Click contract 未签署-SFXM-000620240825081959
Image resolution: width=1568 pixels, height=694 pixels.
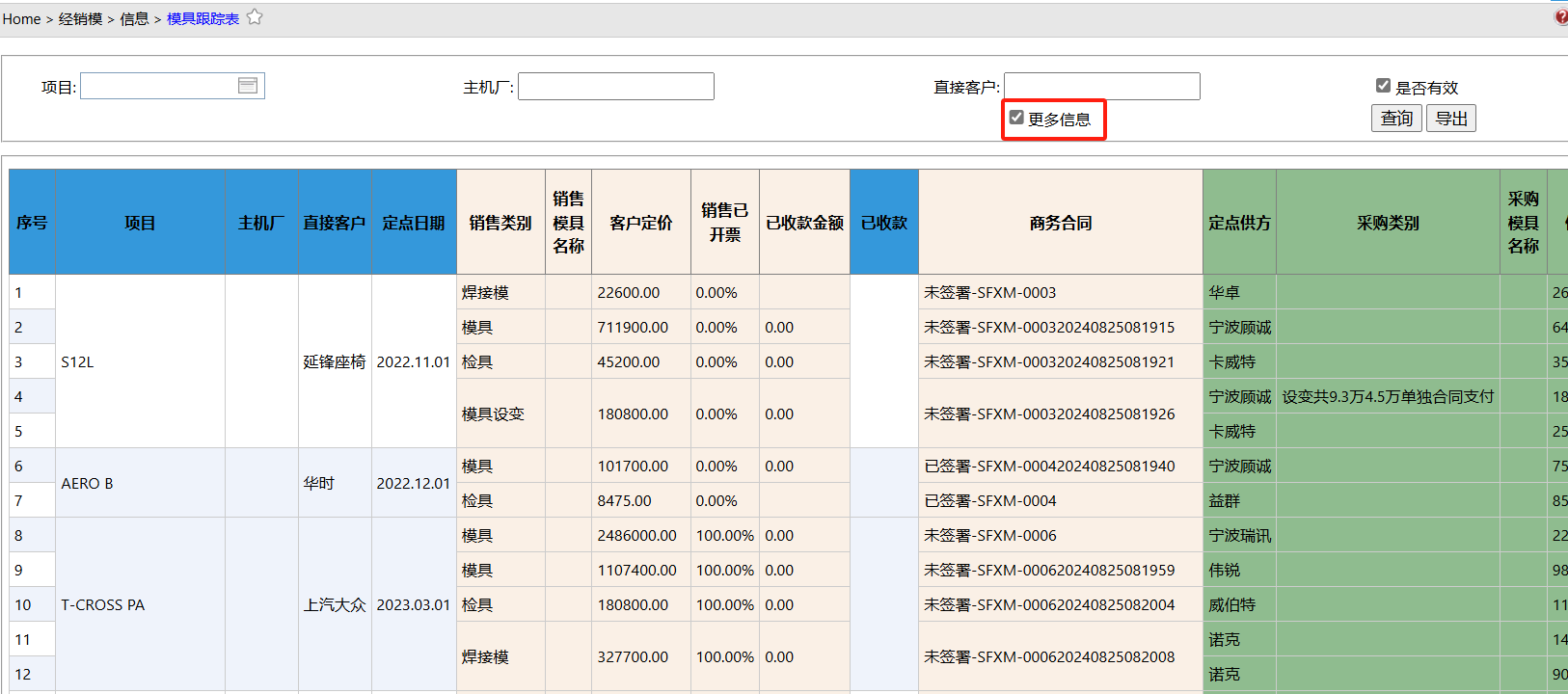pos(1049,570)
